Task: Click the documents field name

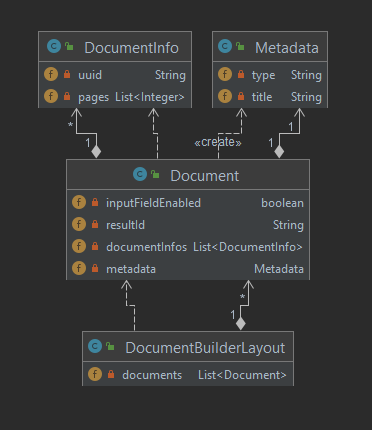Action: [x=152, y=375]
